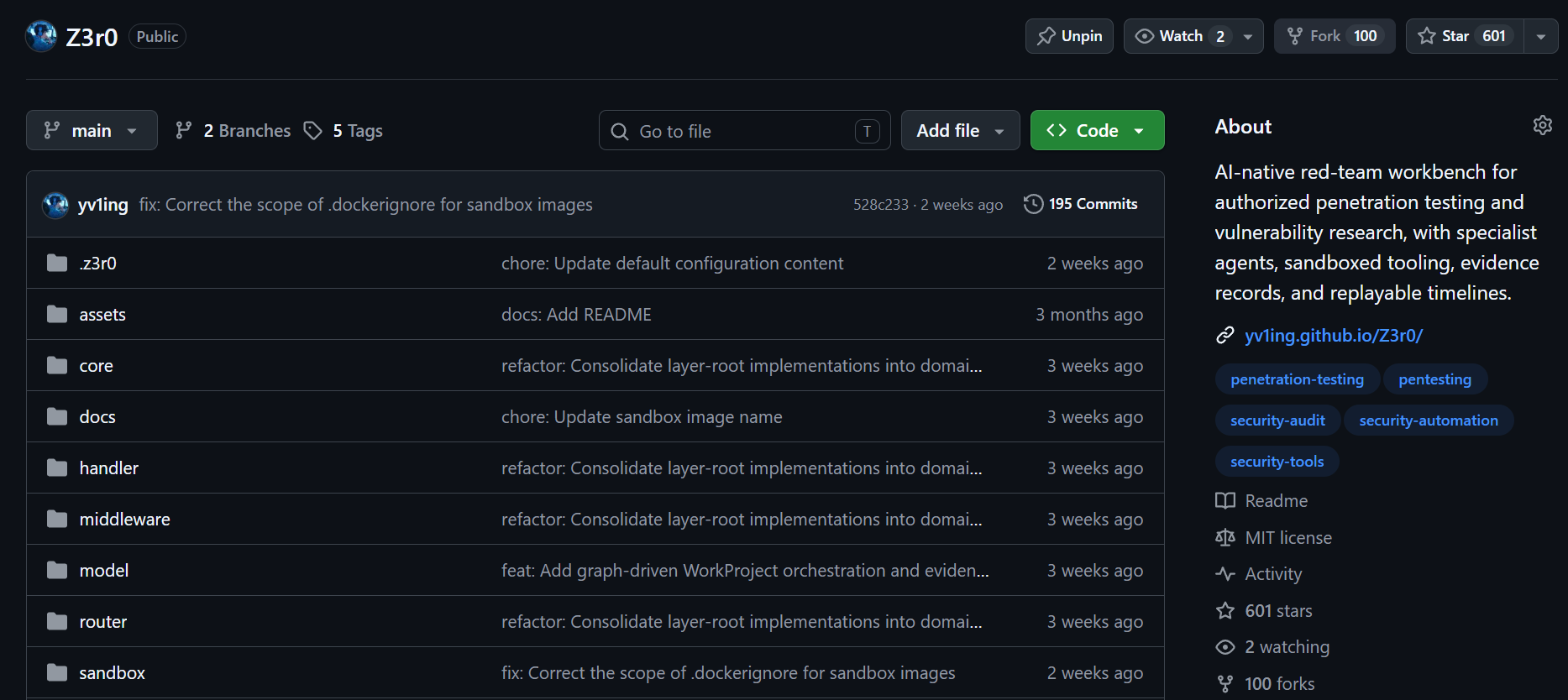Screen dimensions: 1568x700
Task: Select the pentesting topic tag
Action: (x=1434, y=379)
